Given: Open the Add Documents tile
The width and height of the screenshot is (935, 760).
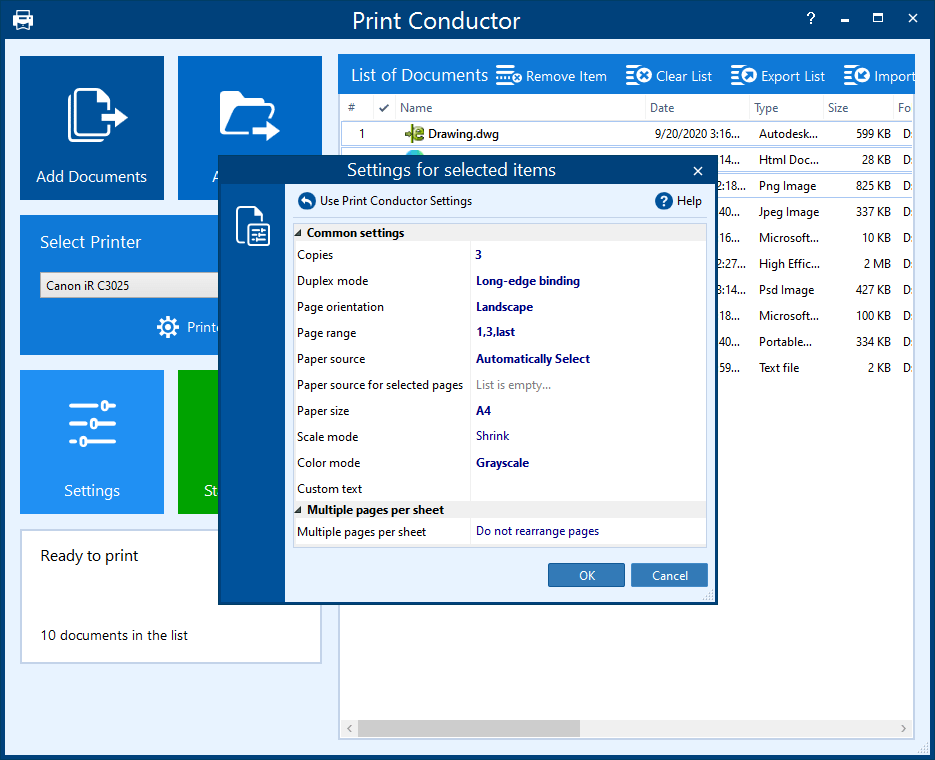Looking at the screenshot, I should (91, 128).
